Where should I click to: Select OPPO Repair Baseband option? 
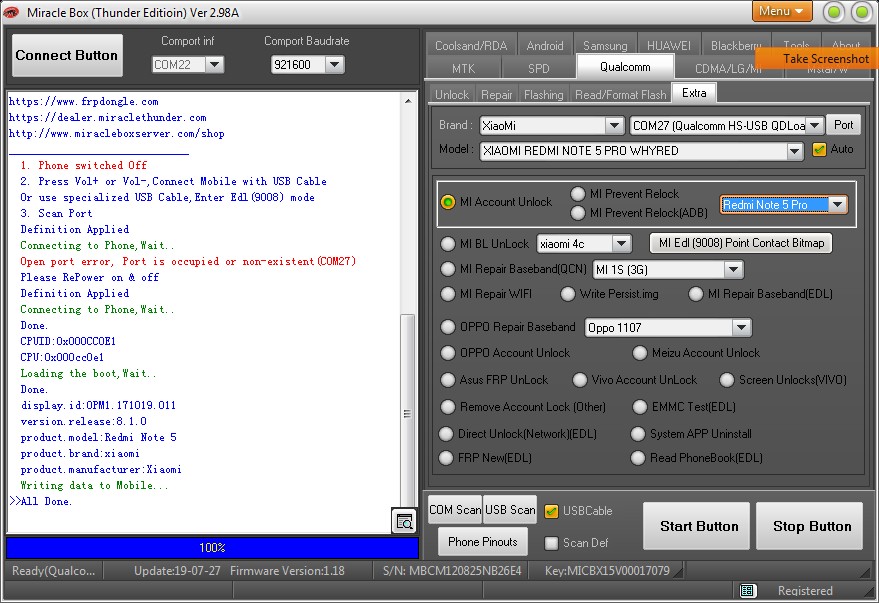448,327
